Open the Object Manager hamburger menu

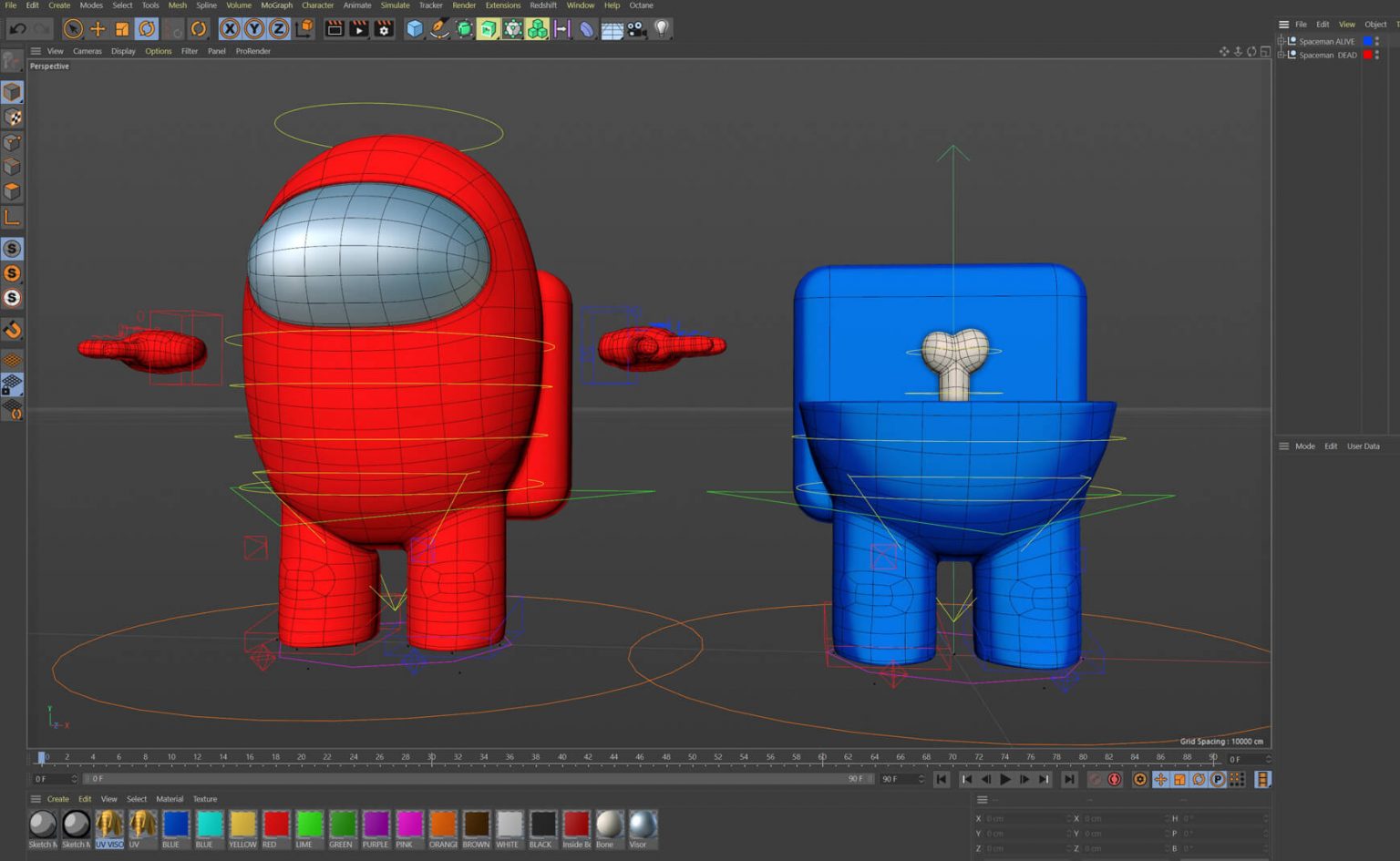click(1285, 24)
